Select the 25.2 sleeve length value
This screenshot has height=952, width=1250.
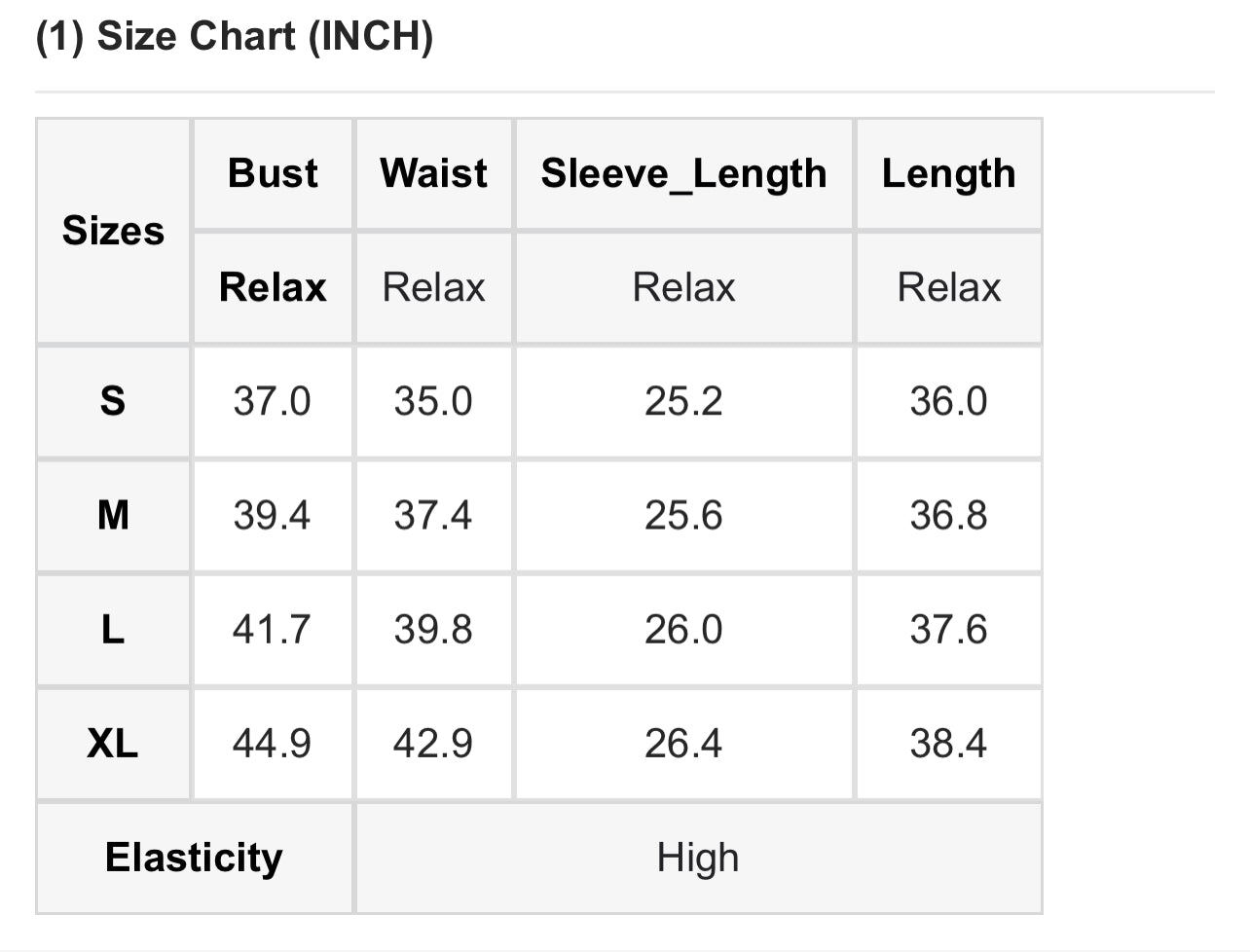[683, 401]
